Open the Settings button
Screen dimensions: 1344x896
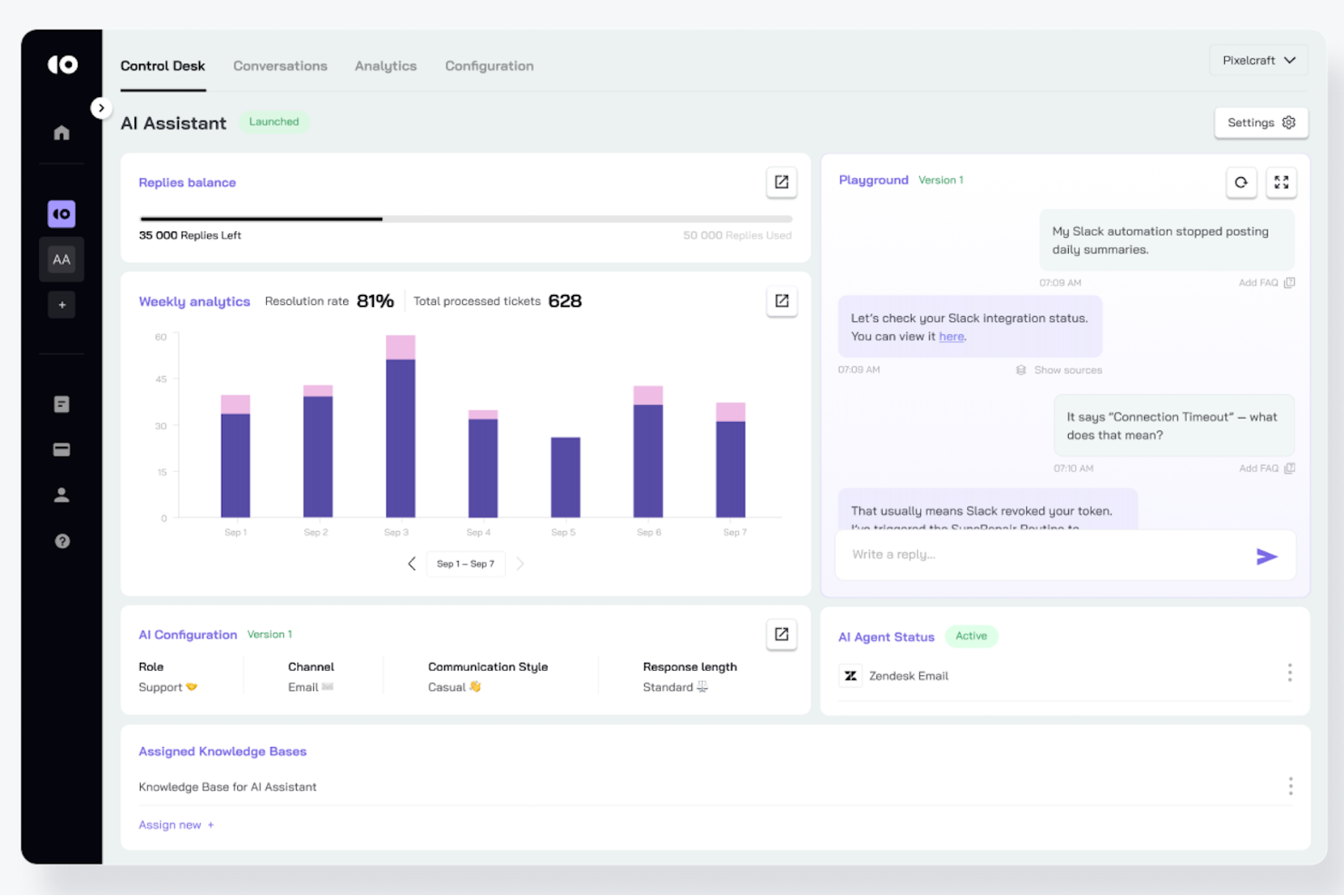click(x=1260, y=122)
